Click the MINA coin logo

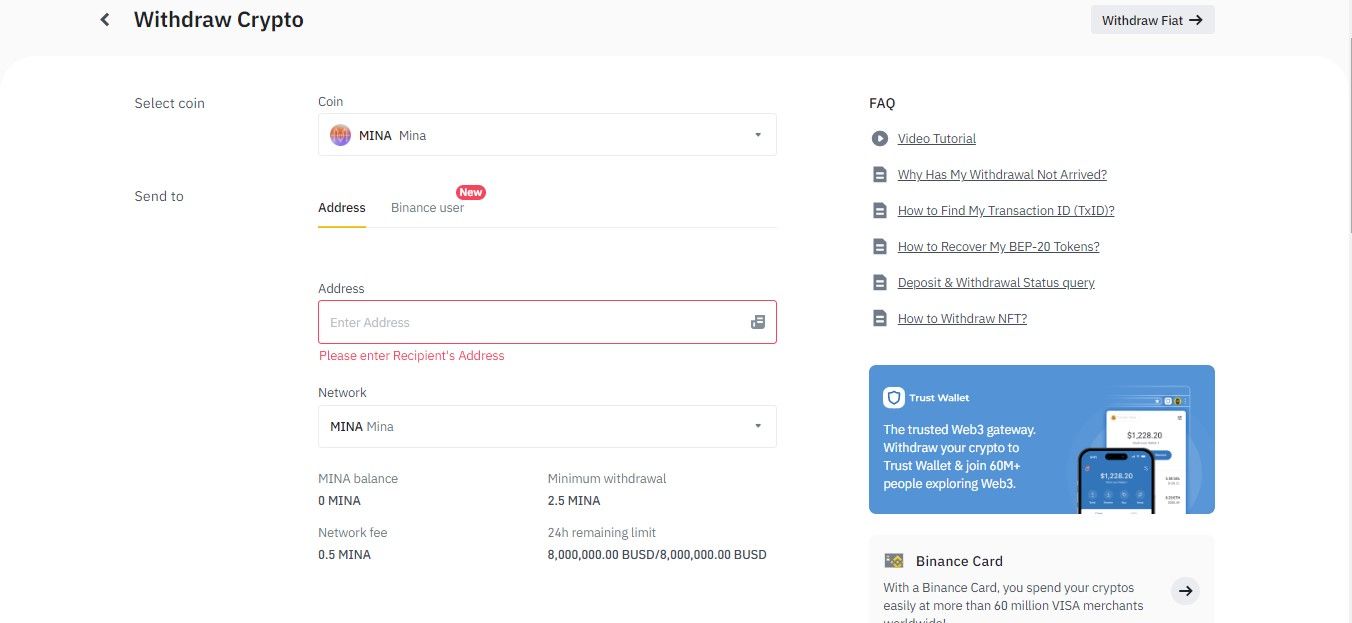[340, 134]
